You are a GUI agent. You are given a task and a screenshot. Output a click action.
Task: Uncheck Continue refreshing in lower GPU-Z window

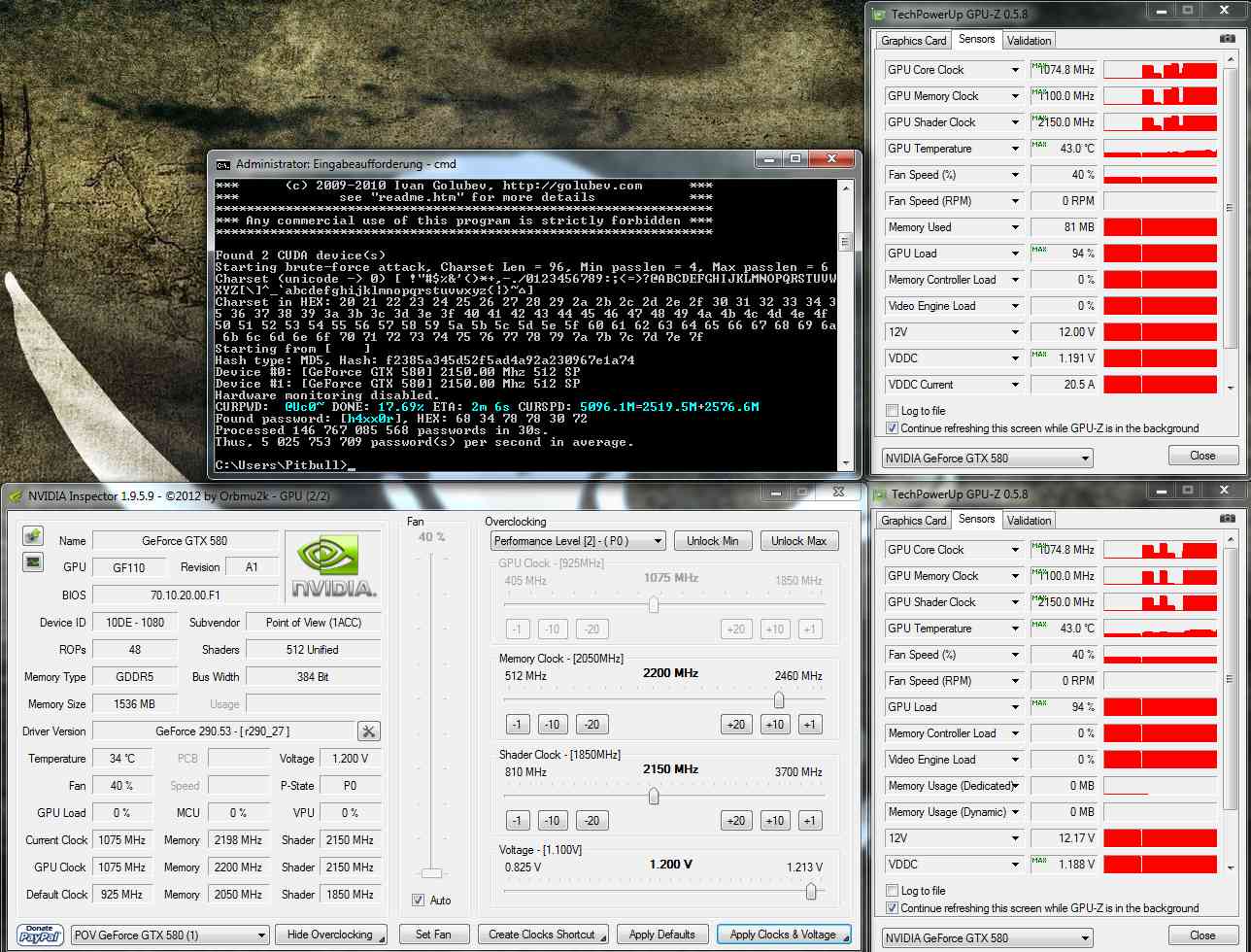tap(893, 907)
